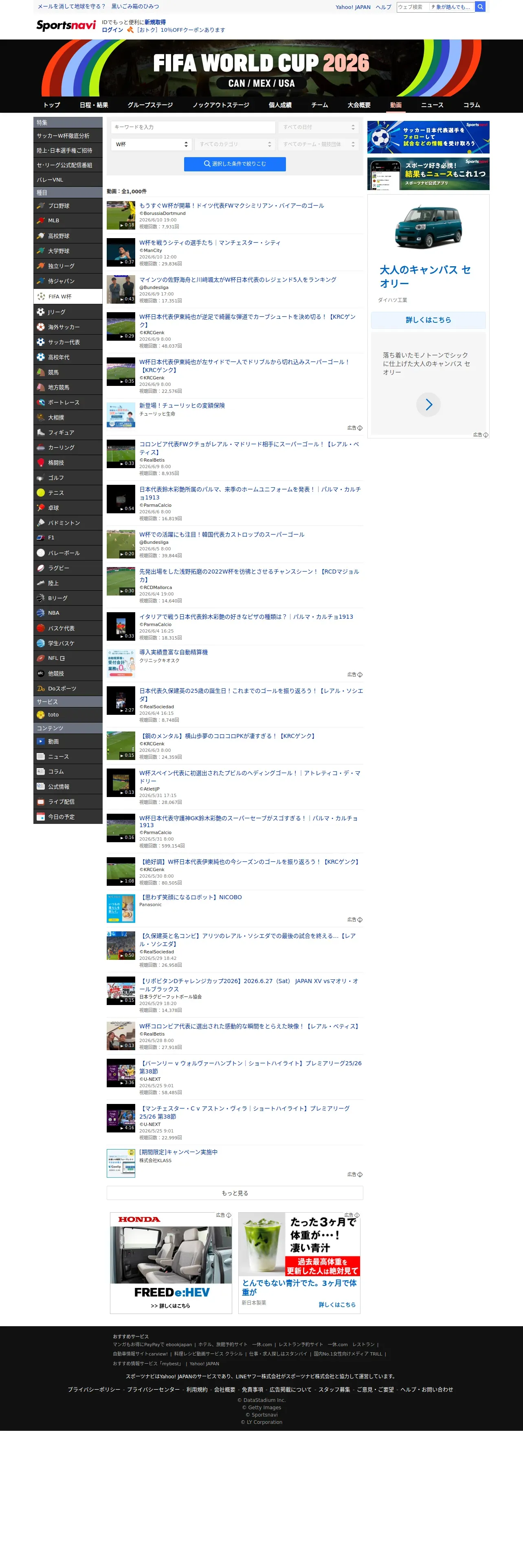
Task: Click 詳しくはこちら in the Daihatsu ad
Action: (x=429, y=320)
